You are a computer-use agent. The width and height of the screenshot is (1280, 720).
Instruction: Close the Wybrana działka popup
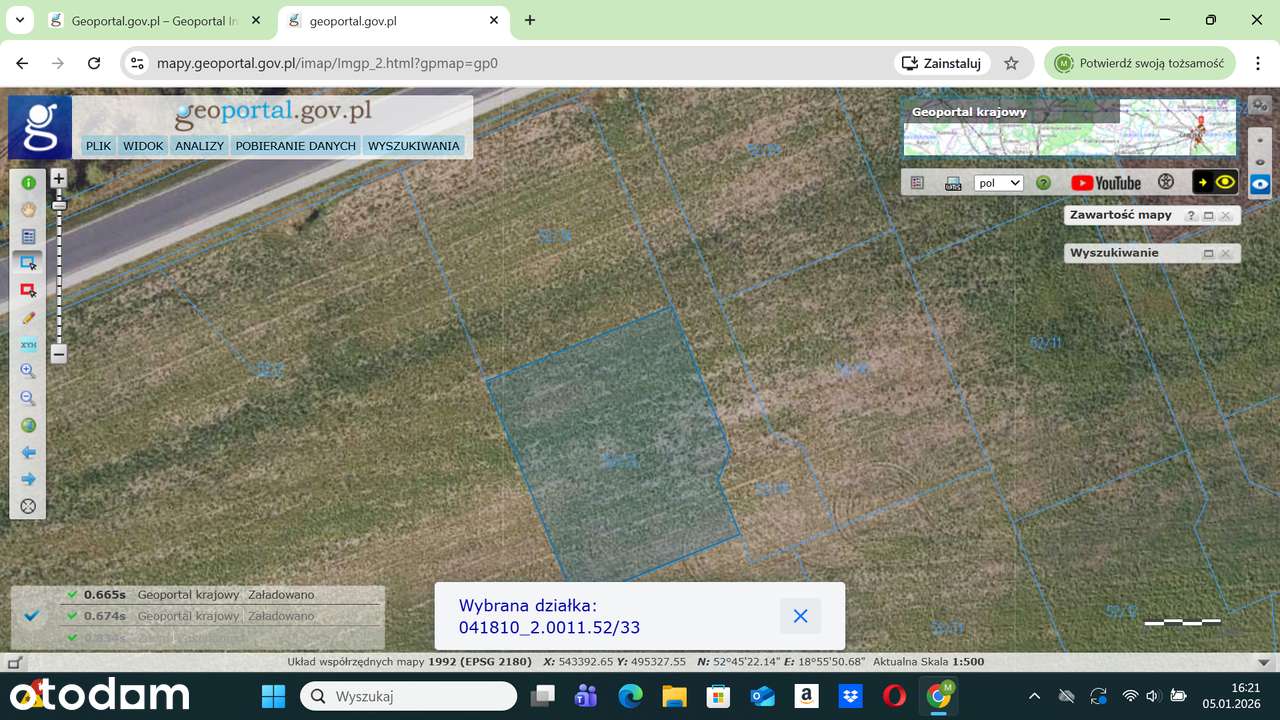coord(800,616)
